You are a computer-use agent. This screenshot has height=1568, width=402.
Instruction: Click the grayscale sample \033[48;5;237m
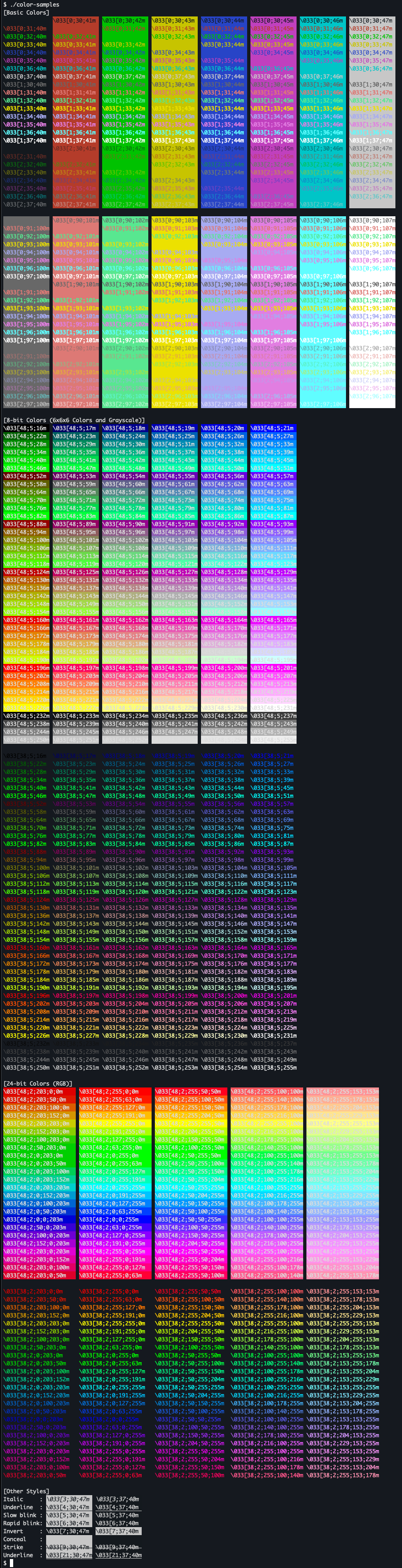(273, 716)
